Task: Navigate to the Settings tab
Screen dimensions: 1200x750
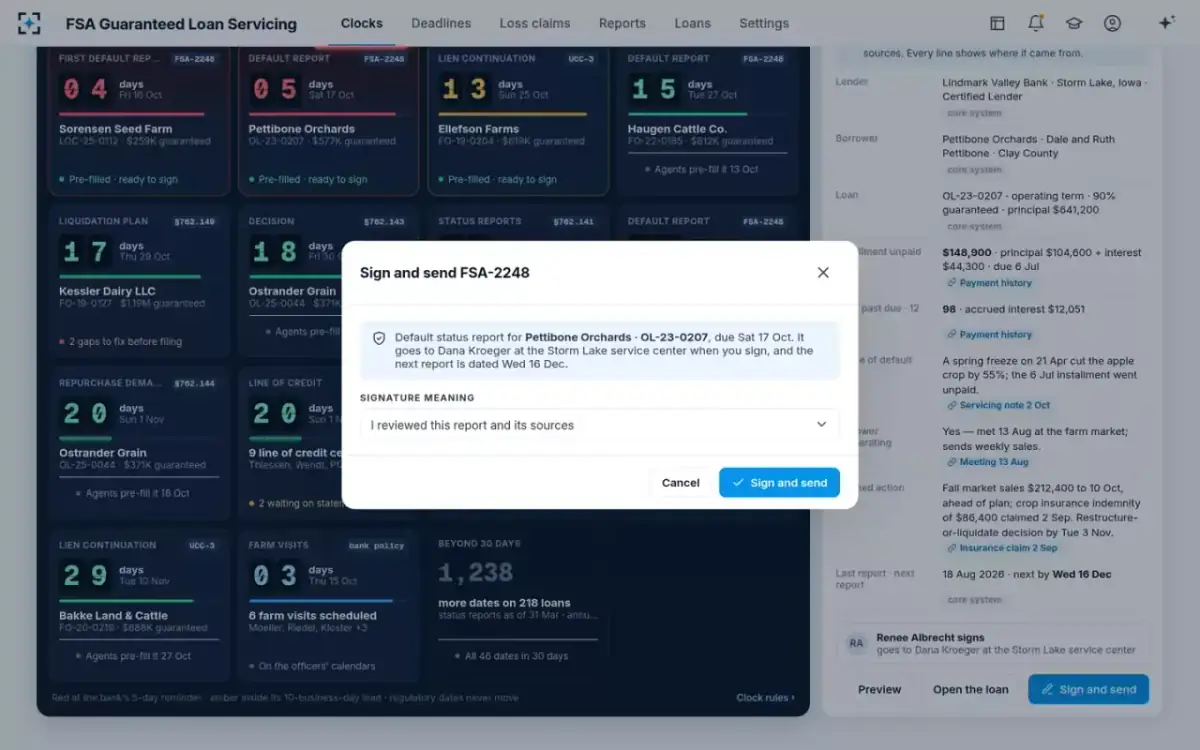Action: 764,23
